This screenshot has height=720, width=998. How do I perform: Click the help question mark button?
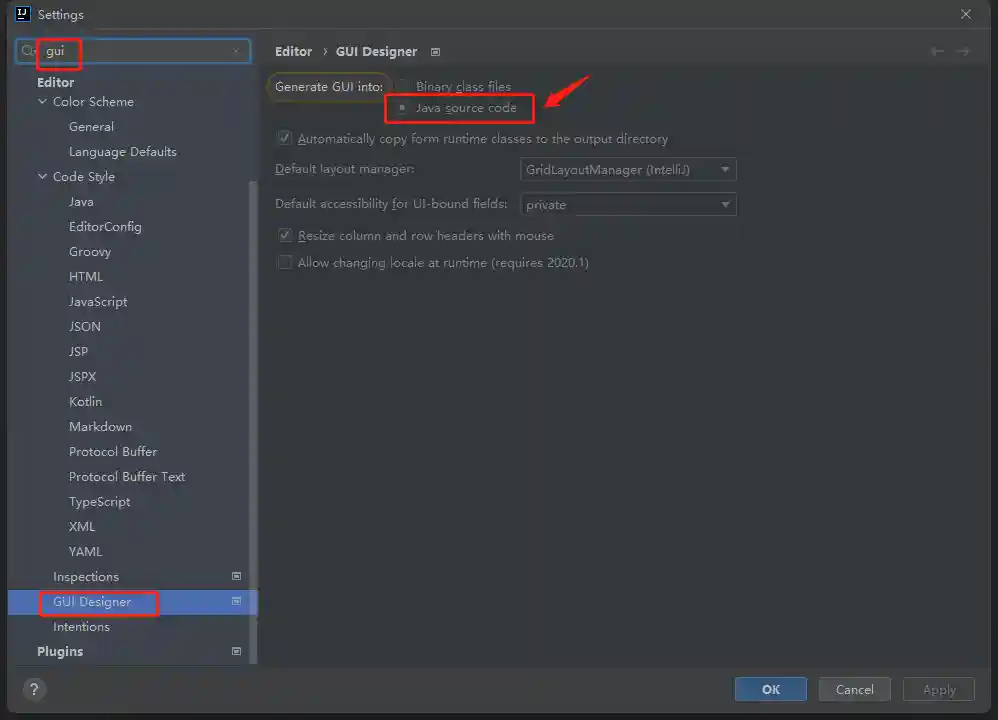pos(34,689)
